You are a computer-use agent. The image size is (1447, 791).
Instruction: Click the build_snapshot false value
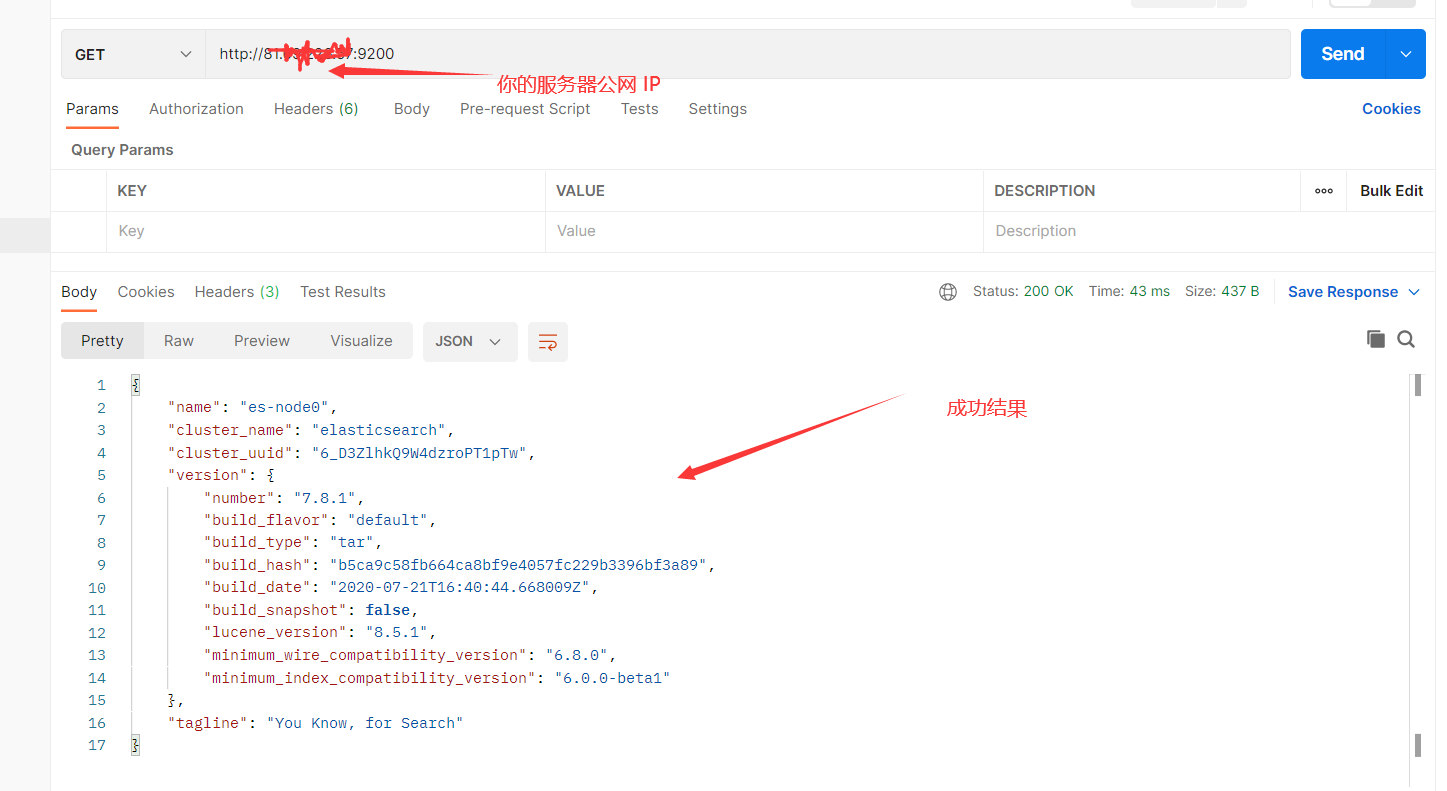click(x=388, y=610)
